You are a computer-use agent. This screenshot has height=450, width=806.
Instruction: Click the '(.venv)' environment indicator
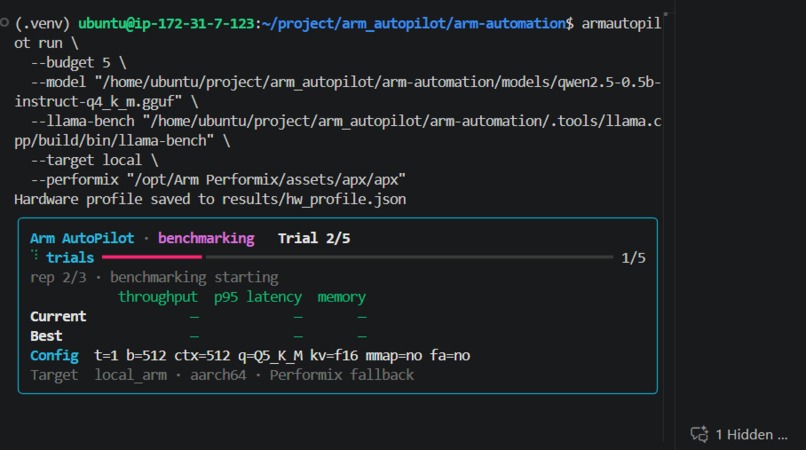42,24
